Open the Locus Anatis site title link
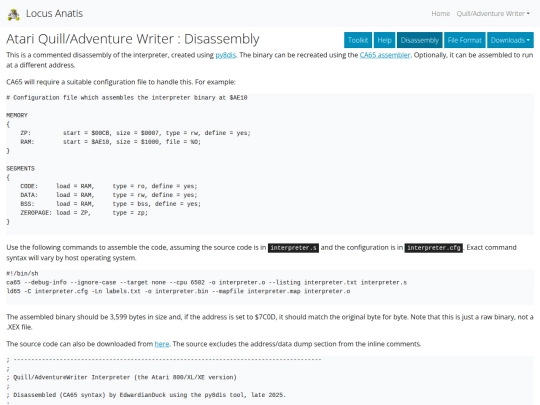This screenshot has height=405, width=540. (54, 13)
